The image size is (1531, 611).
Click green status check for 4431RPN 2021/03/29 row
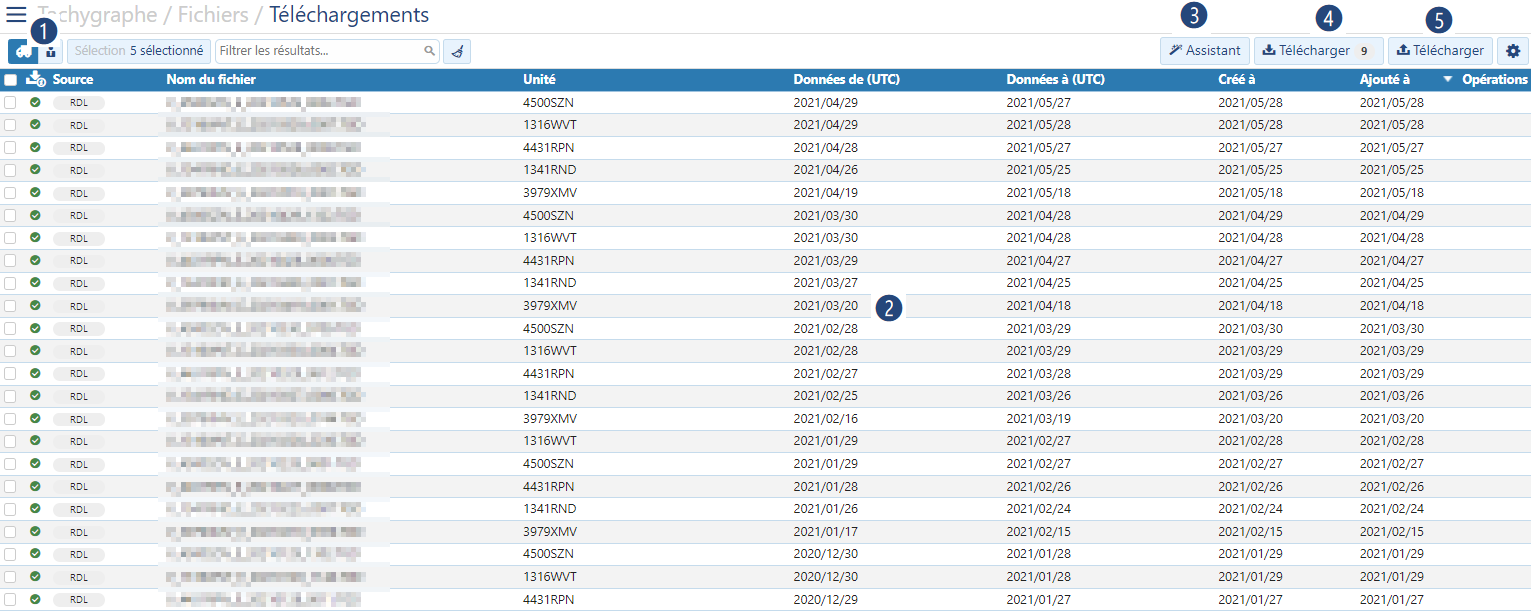[35, 260]
